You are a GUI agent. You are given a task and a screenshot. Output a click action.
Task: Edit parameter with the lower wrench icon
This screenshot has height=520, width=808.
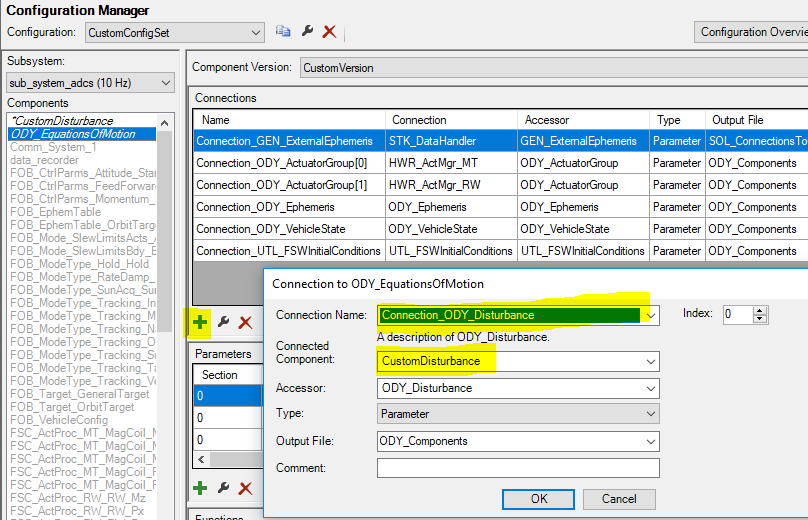pos(223,488)
